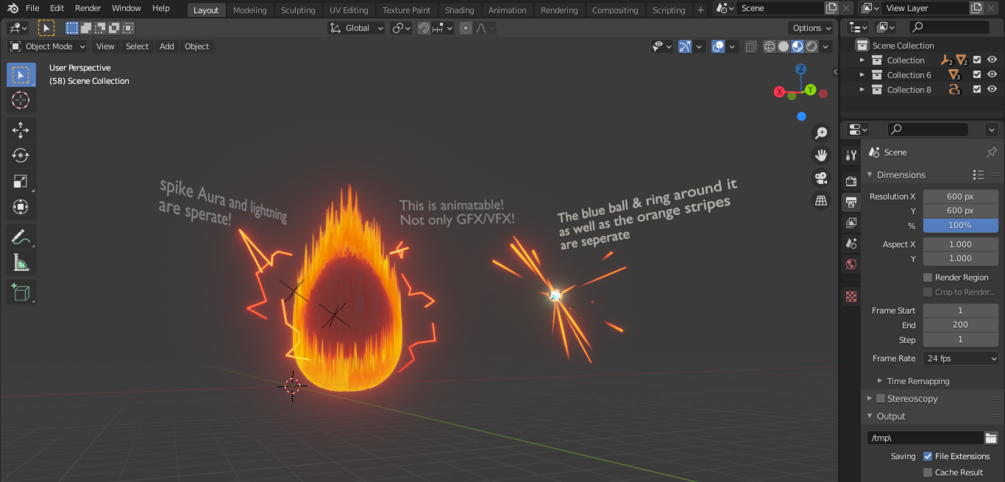Toggle the File Extensions checkbox
The height and width of the screenshot is (482, 1005).
click(927, 456)
